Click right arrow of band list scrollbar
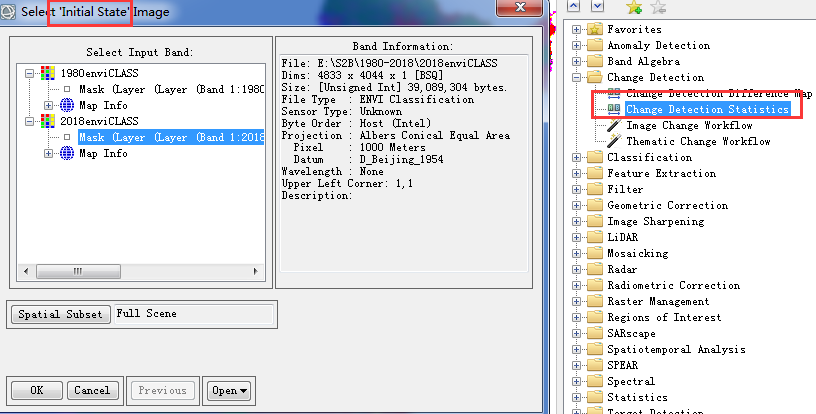 click(256, 271)
